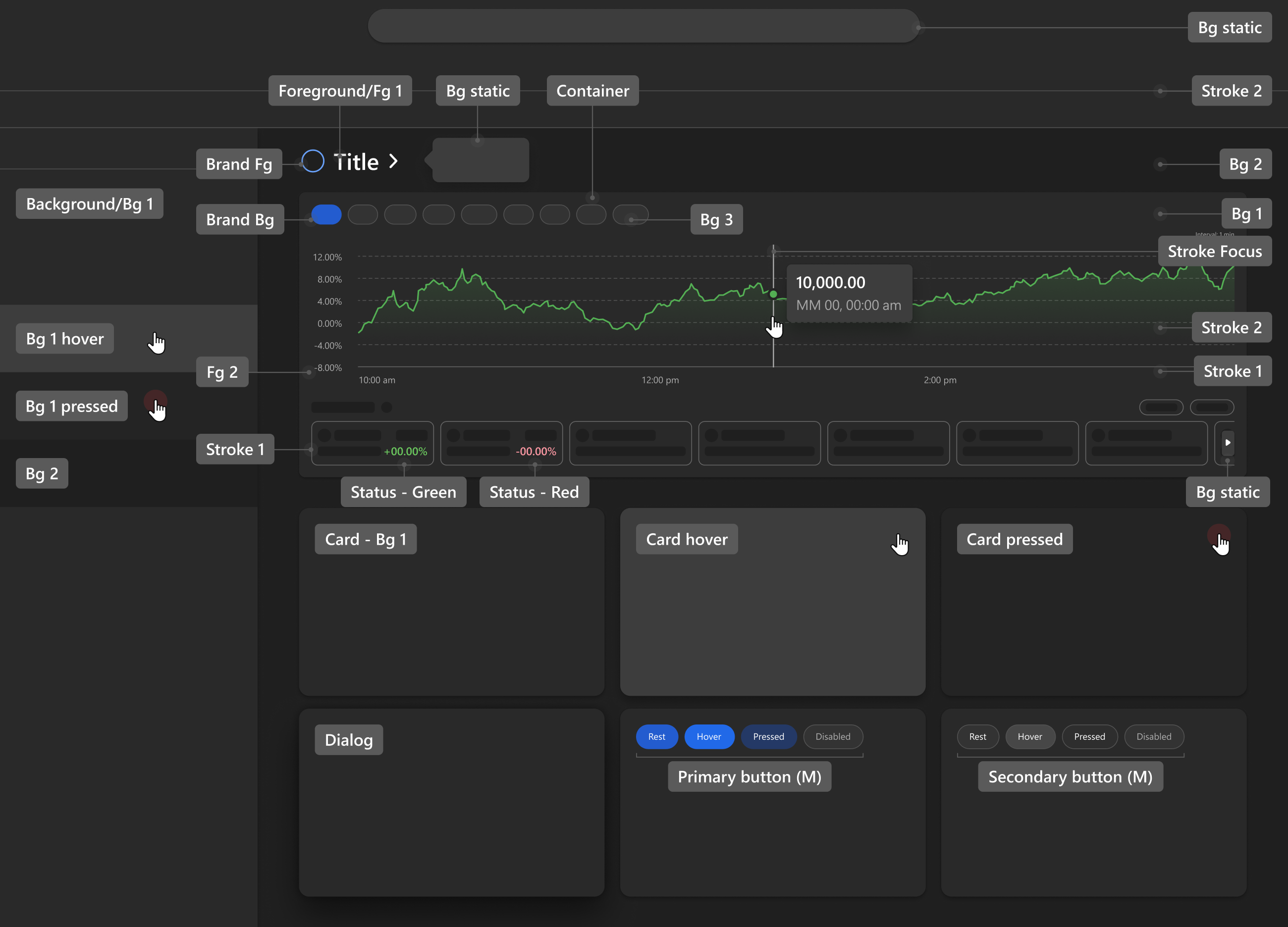The width and height of the screenshot is (1288, 927).
Task: Click the Dialog panel
Action: tap(451, 802)
